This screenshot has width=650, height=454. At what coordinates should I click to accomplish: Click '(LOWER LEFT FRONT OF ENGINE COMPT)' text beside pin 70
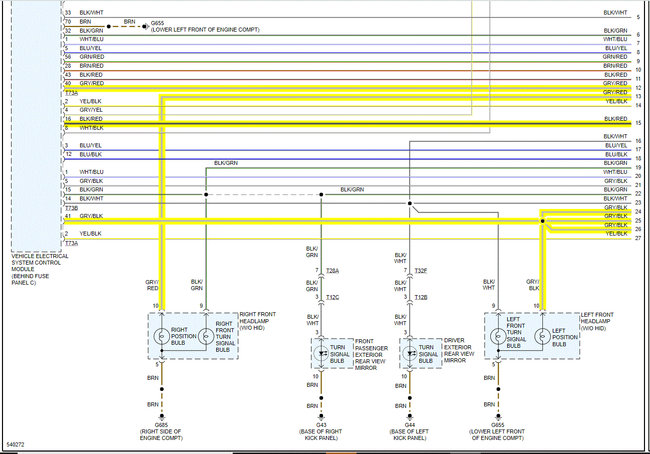pyautogui.click(x=205, y=30)
